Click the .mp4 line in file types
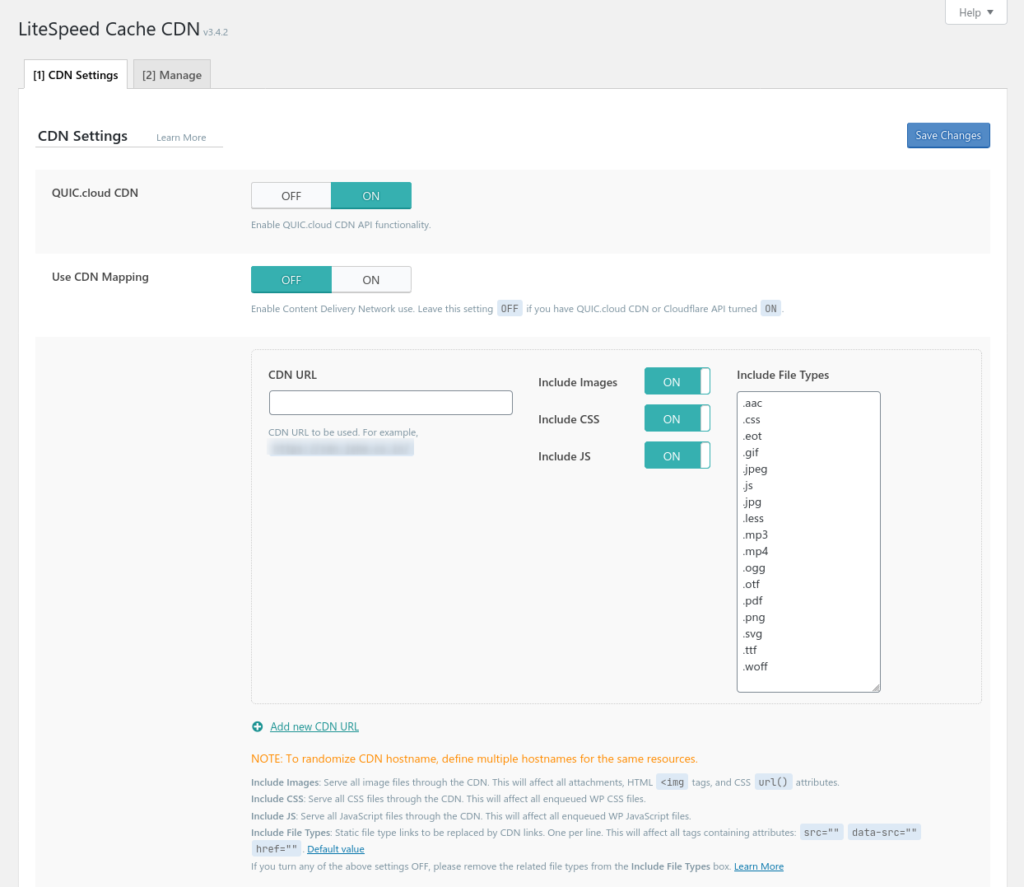This screenshot has width=1024, height=887. [x=755, y=551]
